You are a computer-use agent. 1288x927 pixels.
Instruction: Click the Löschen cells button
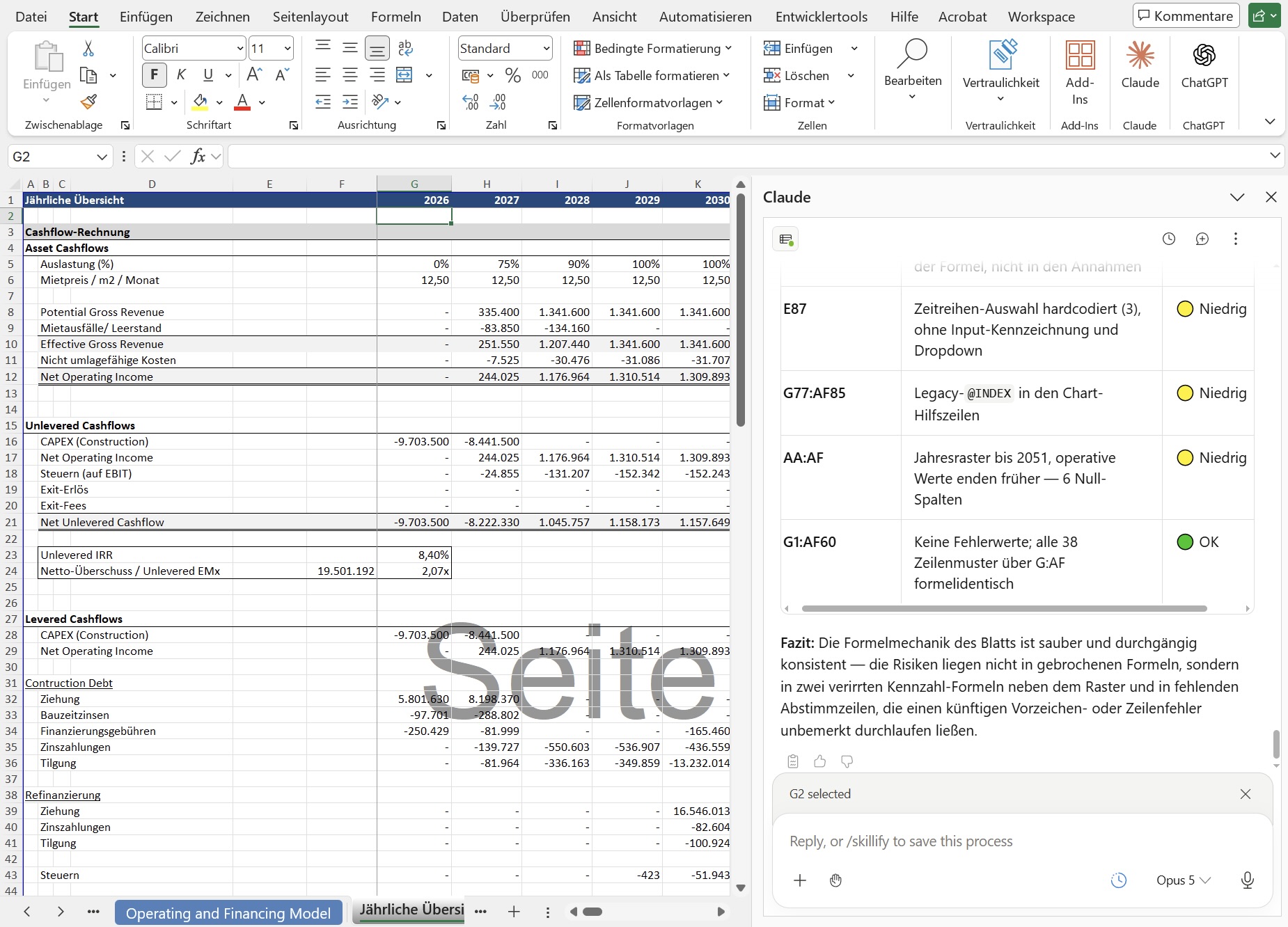(x=796, y=75)
